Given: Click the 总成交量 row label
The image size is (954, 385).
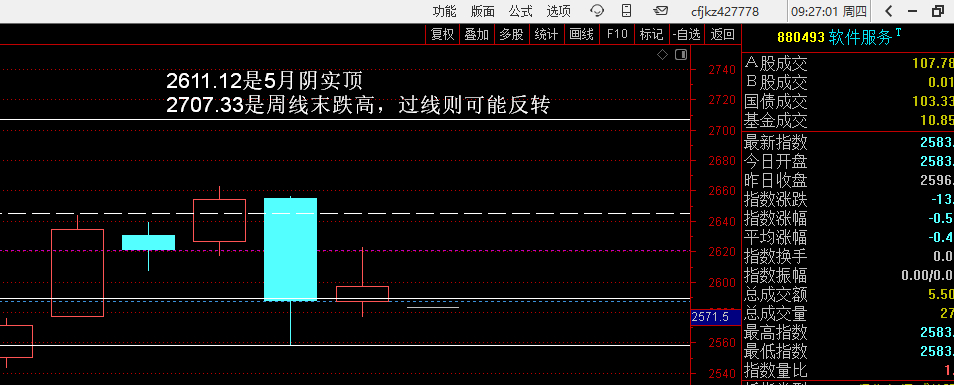Looking at the screenshot, I should (776, 313).
